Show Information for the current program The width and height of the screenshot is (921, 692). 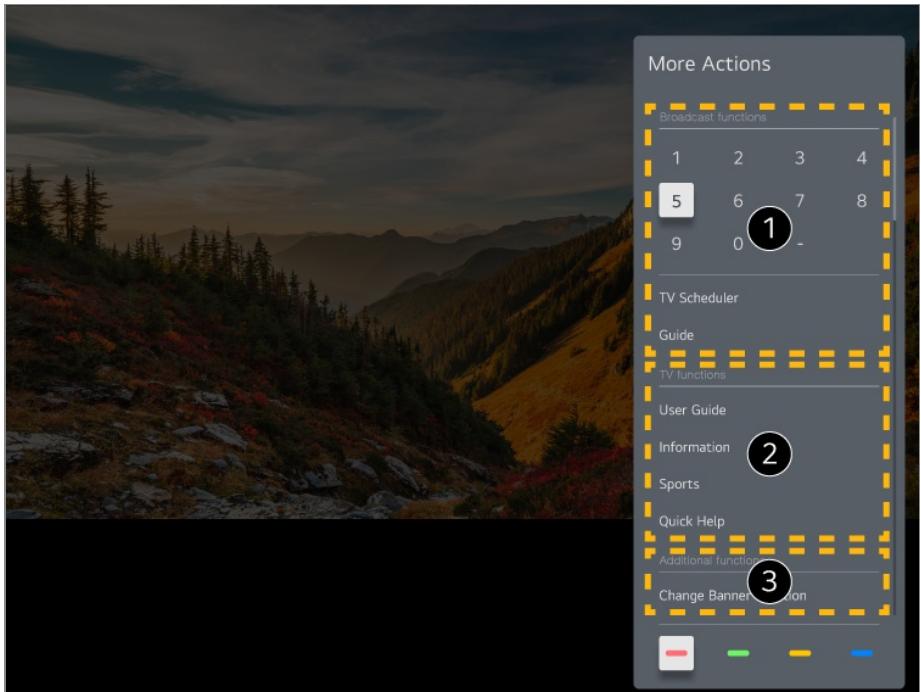(x=694, y=447)
